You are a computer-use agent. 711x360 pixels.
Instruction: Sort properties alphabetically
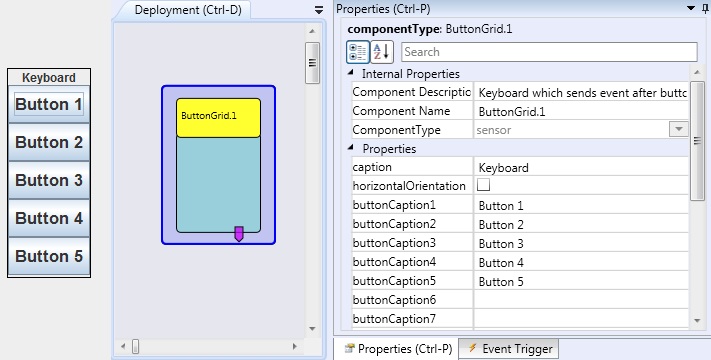pyautogui.click(x=382, y=52)
